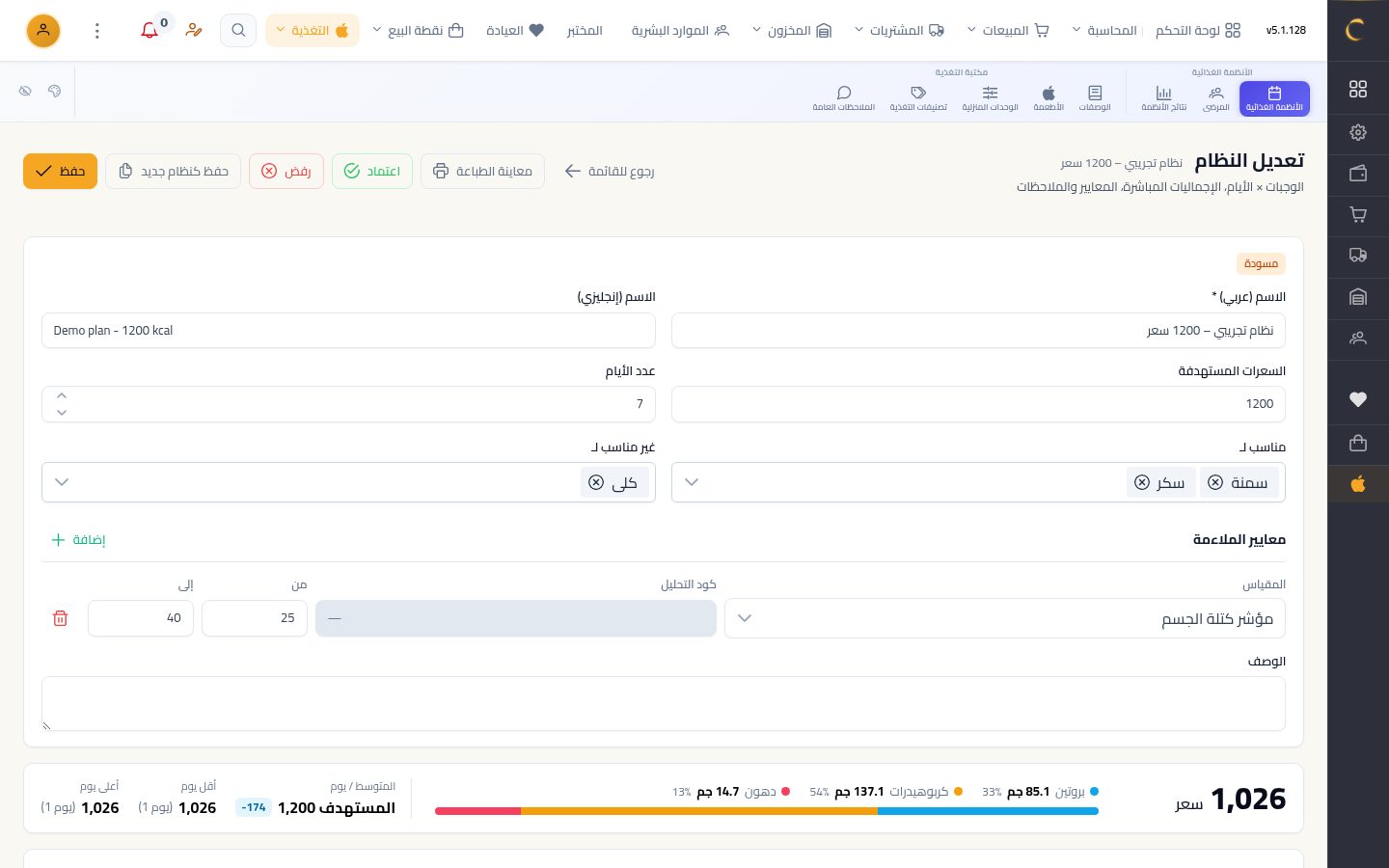
Task: Open the المحاسبة menu dropdown
Action: [x=1104, y=31]
